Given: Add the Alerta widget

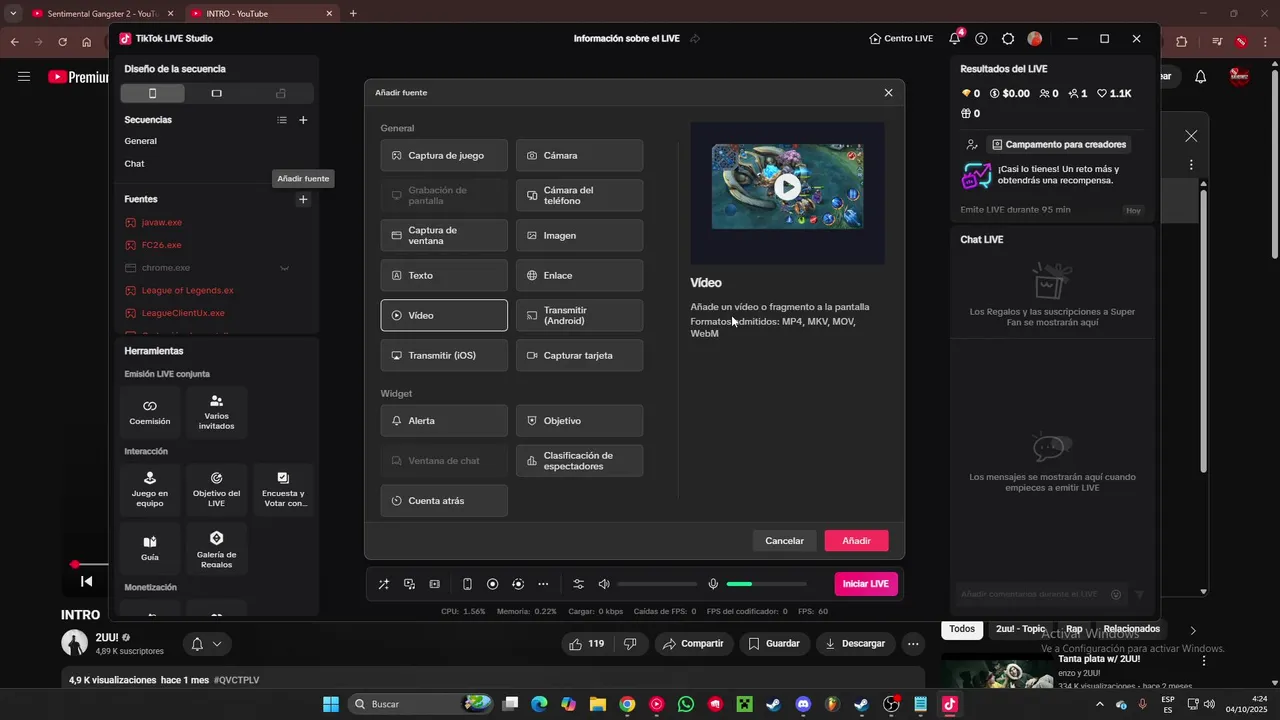Looking at the screenshot, I should point(444,421).
